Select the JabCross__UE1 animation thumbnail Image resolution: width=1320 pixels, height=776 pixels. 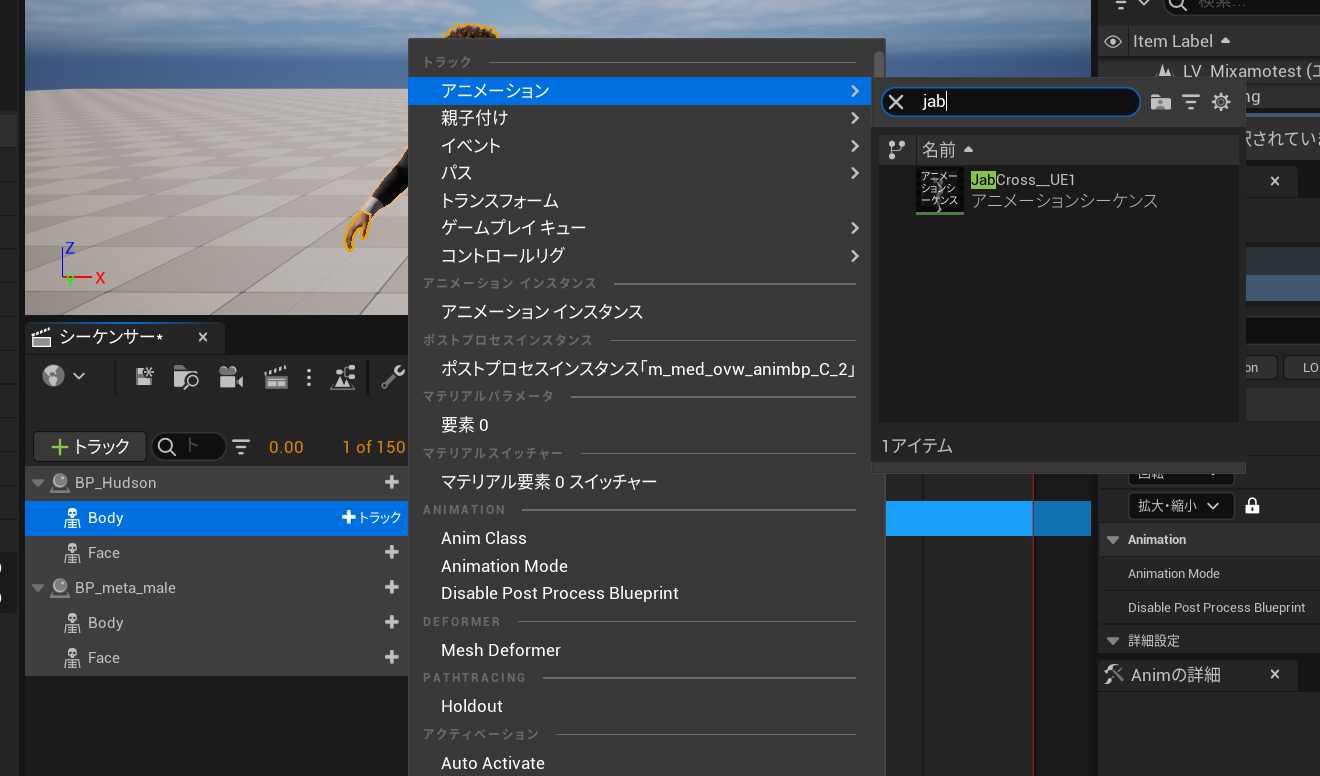click(940, 191)
